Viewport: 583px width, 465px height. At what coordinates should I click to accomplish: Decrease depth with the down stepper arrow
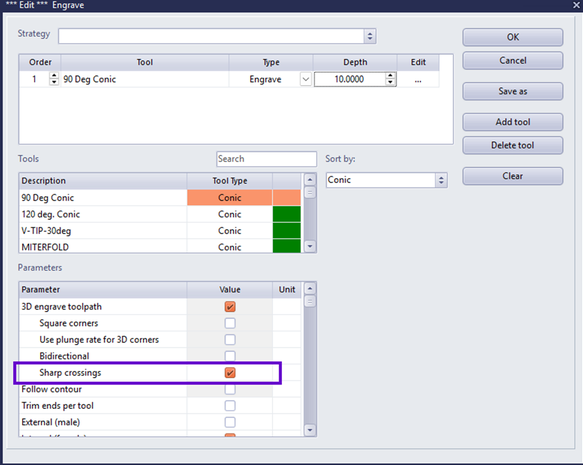(x=390, y=83)
